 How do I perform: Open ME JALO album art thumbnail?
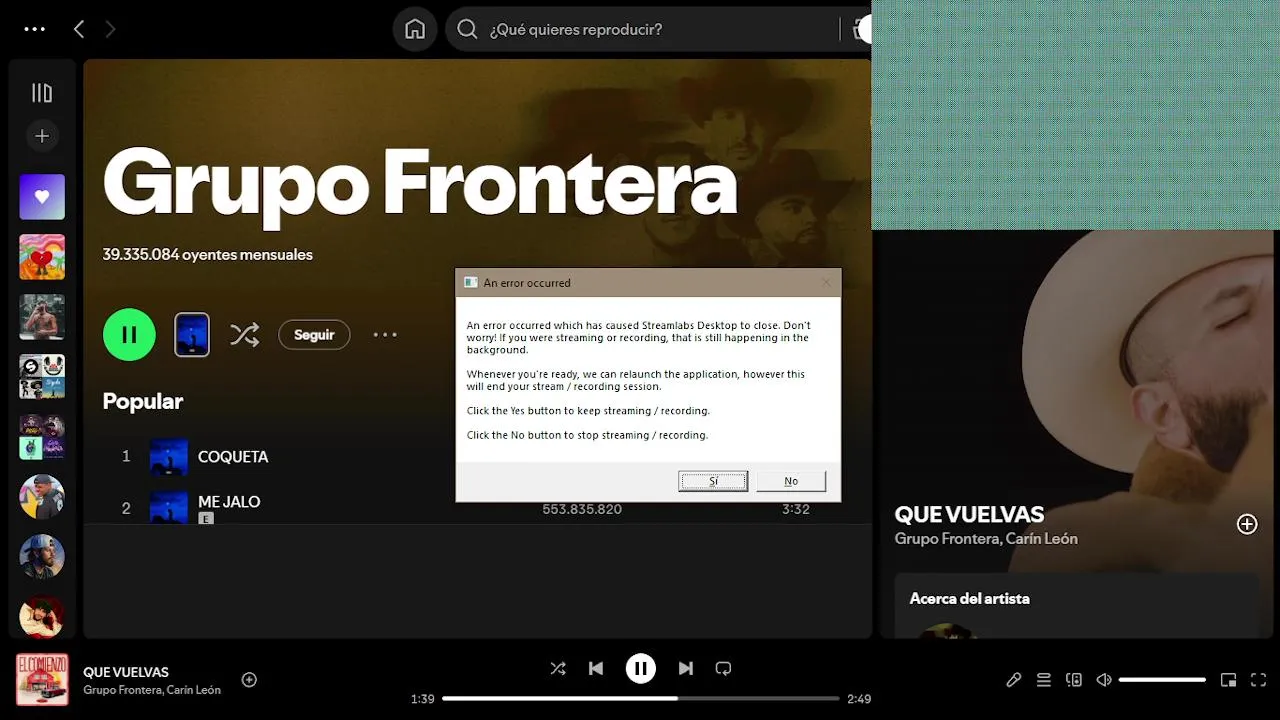[169, 505]
